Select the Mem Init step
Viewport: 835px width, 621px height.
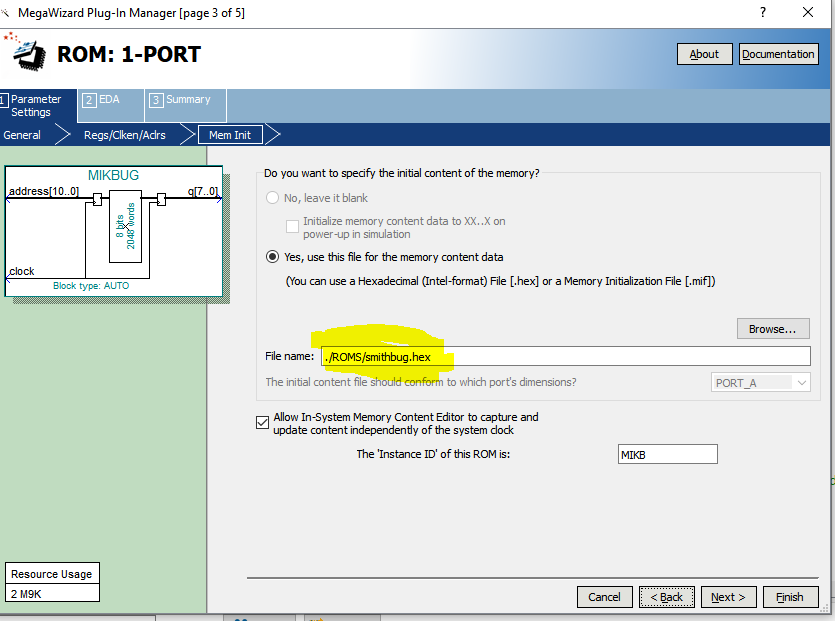[x=229, y=135]
